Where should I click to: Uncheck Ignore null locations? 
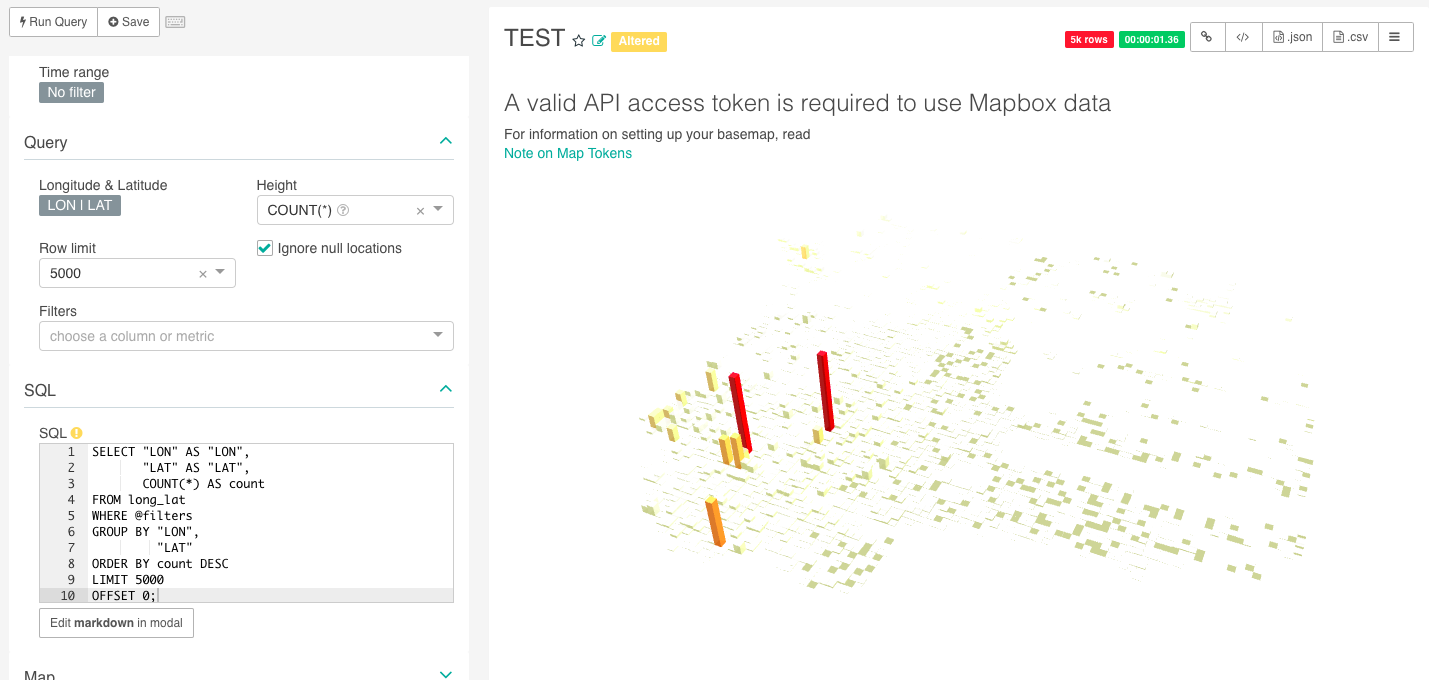[265, 248]
